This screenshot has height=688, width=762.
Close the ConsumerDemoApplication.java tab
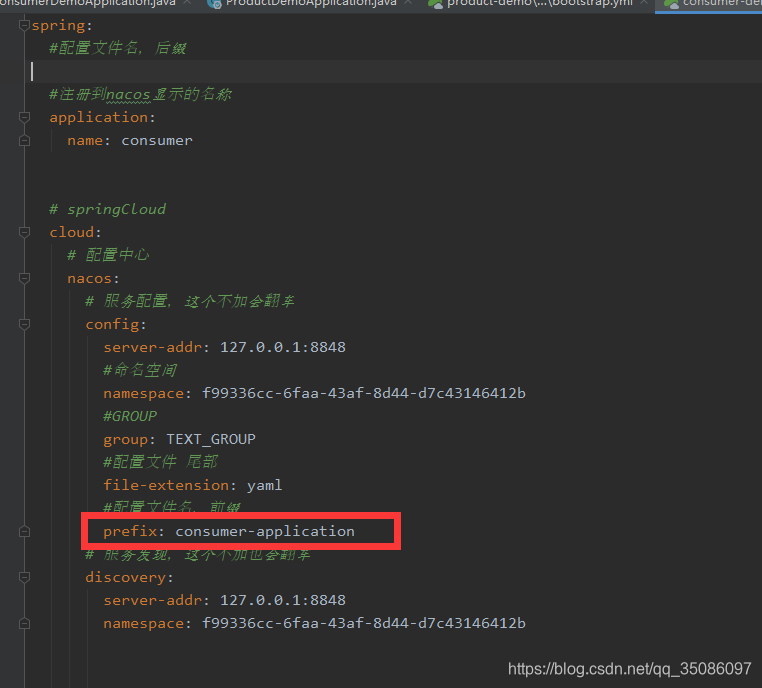187,3
